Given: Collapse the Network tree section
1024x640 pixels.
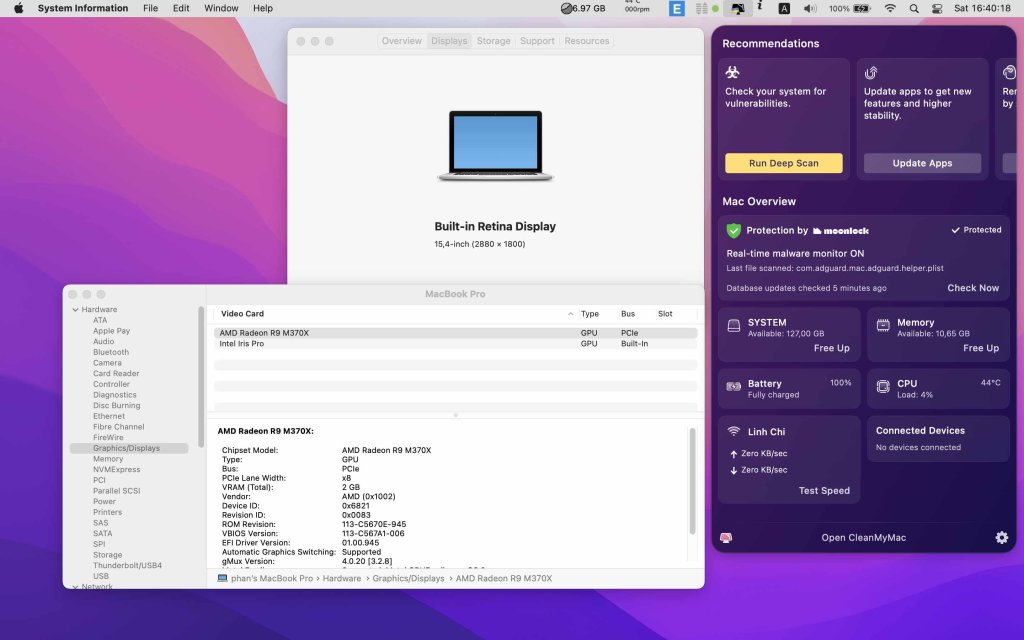Looking at the screenshot, I should pyautogui.click(x=75, y=586).
